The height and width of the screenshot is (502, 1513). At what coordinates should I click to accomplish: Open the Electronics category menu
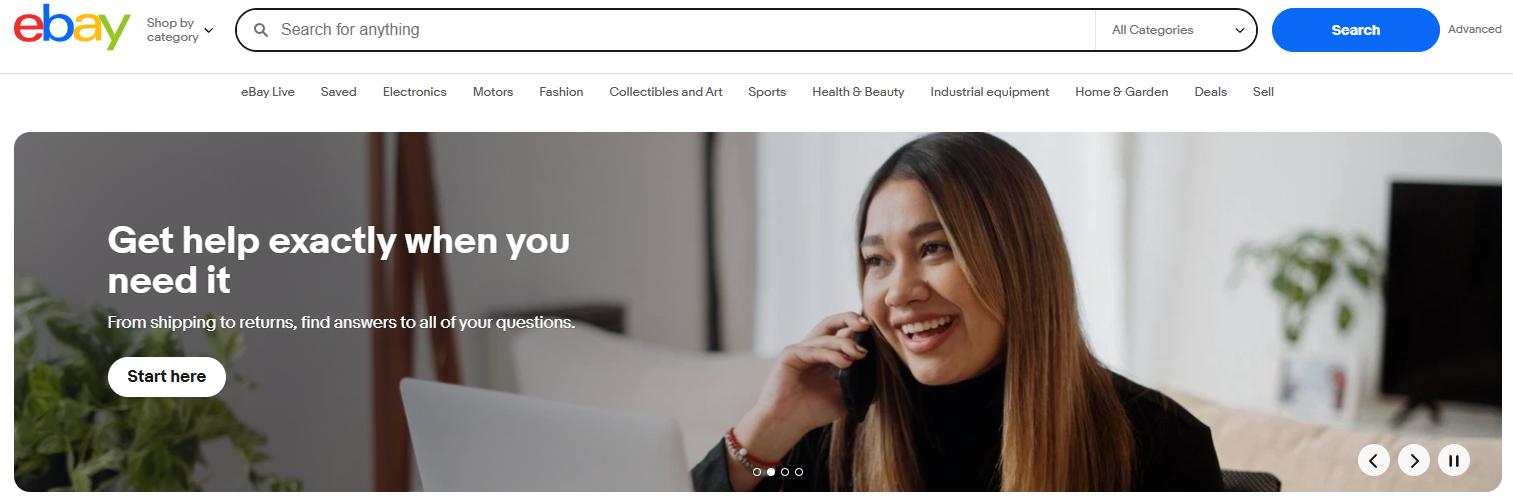(x=414, y=92)
